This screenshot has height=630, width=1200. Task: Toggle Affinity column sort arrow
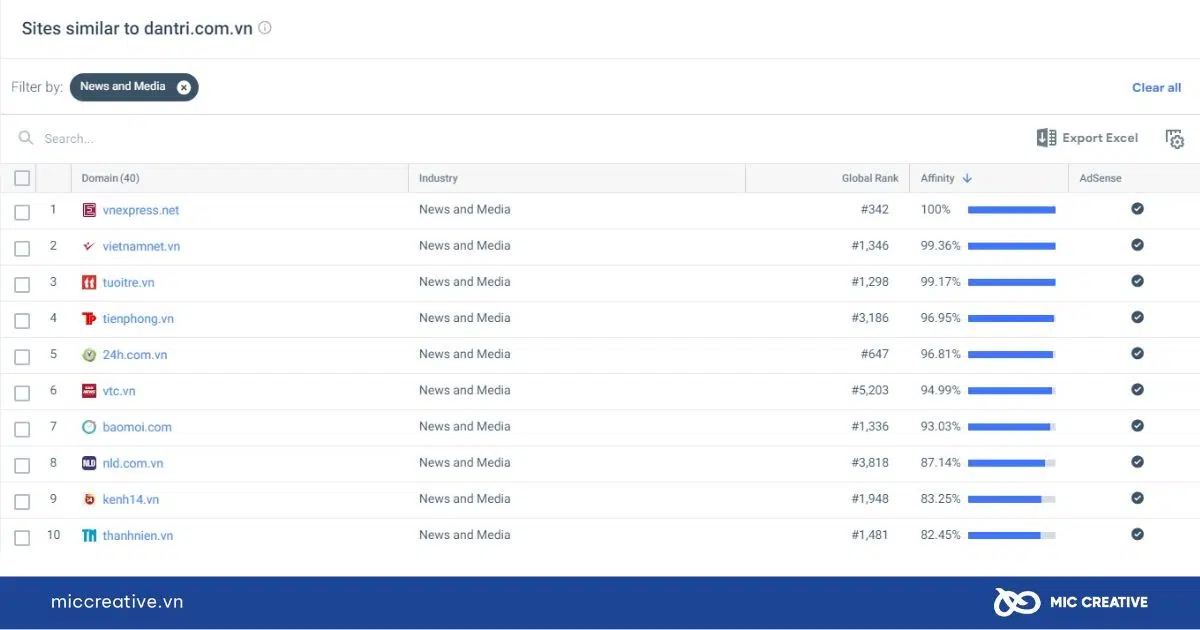967,178
